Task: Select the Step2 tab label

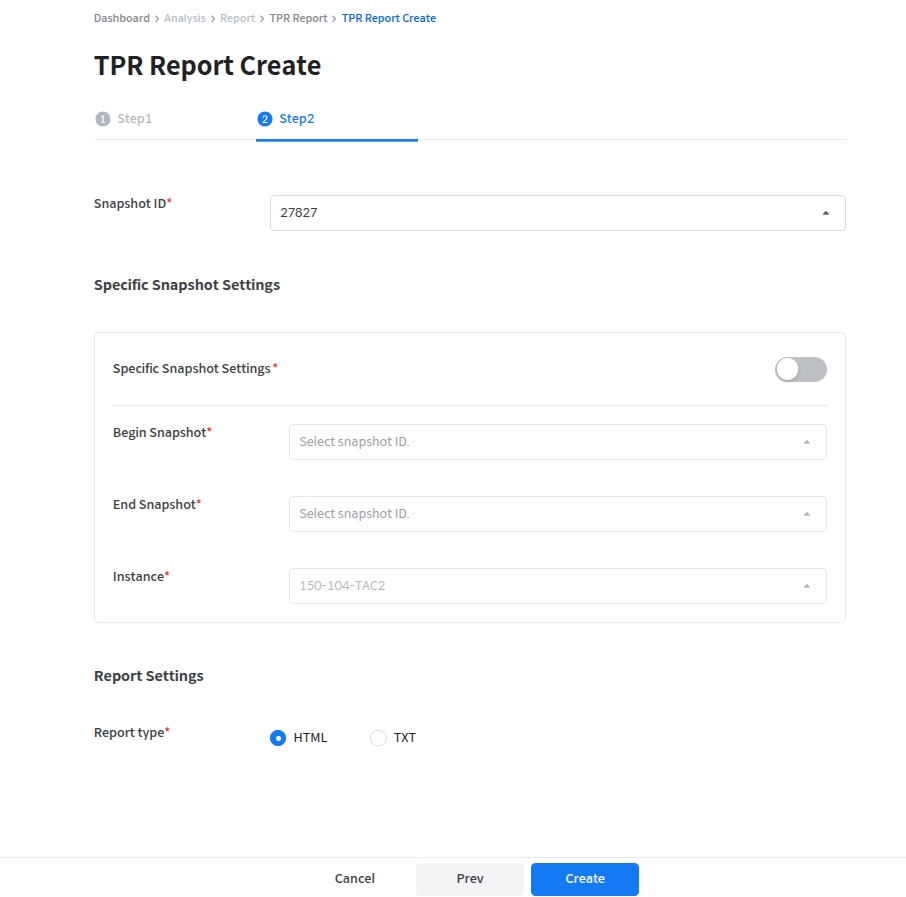Action: point(297,119)
